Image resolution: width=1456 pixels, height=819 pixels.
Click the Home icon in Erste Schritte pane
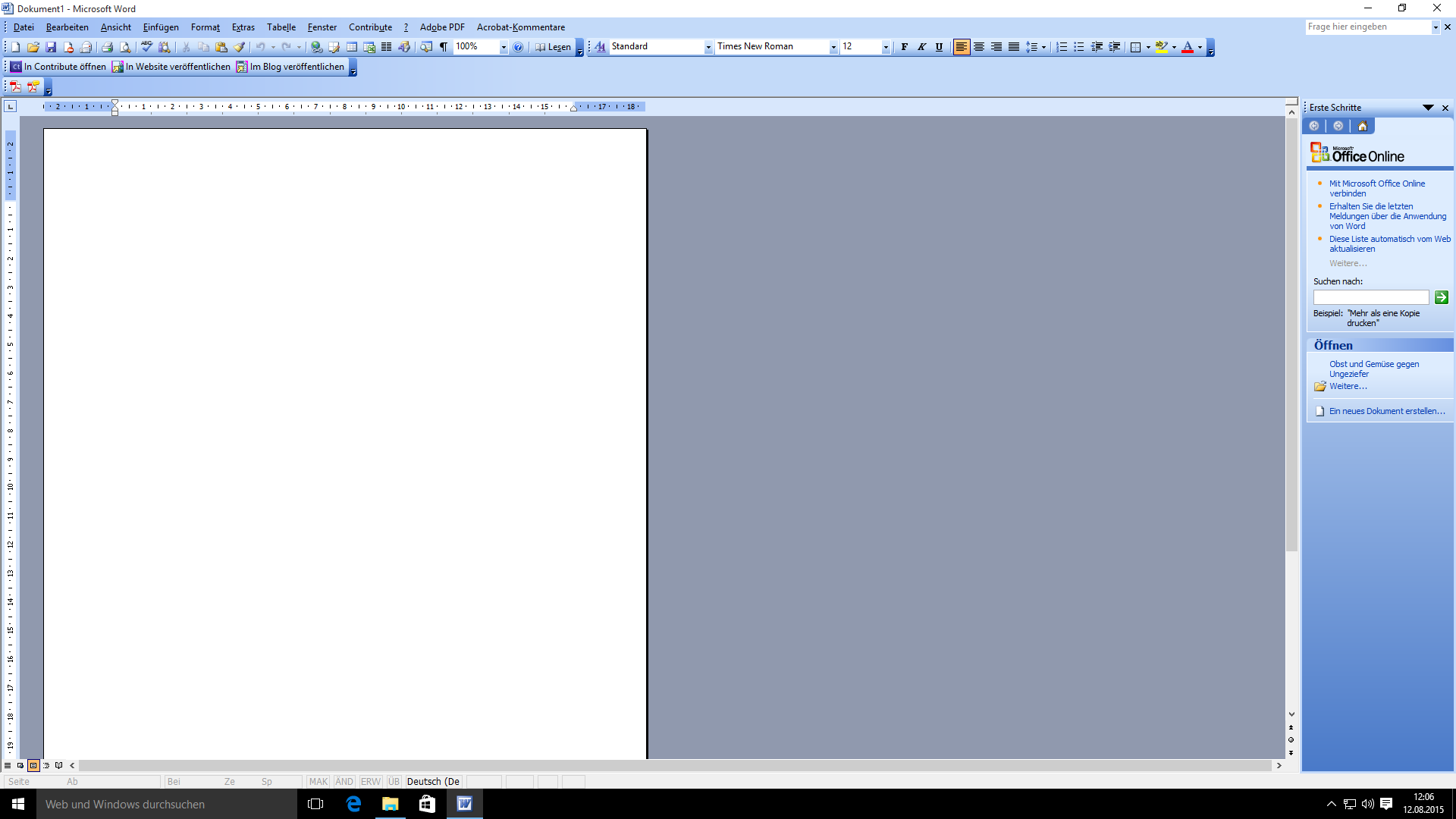[1363, 127]
